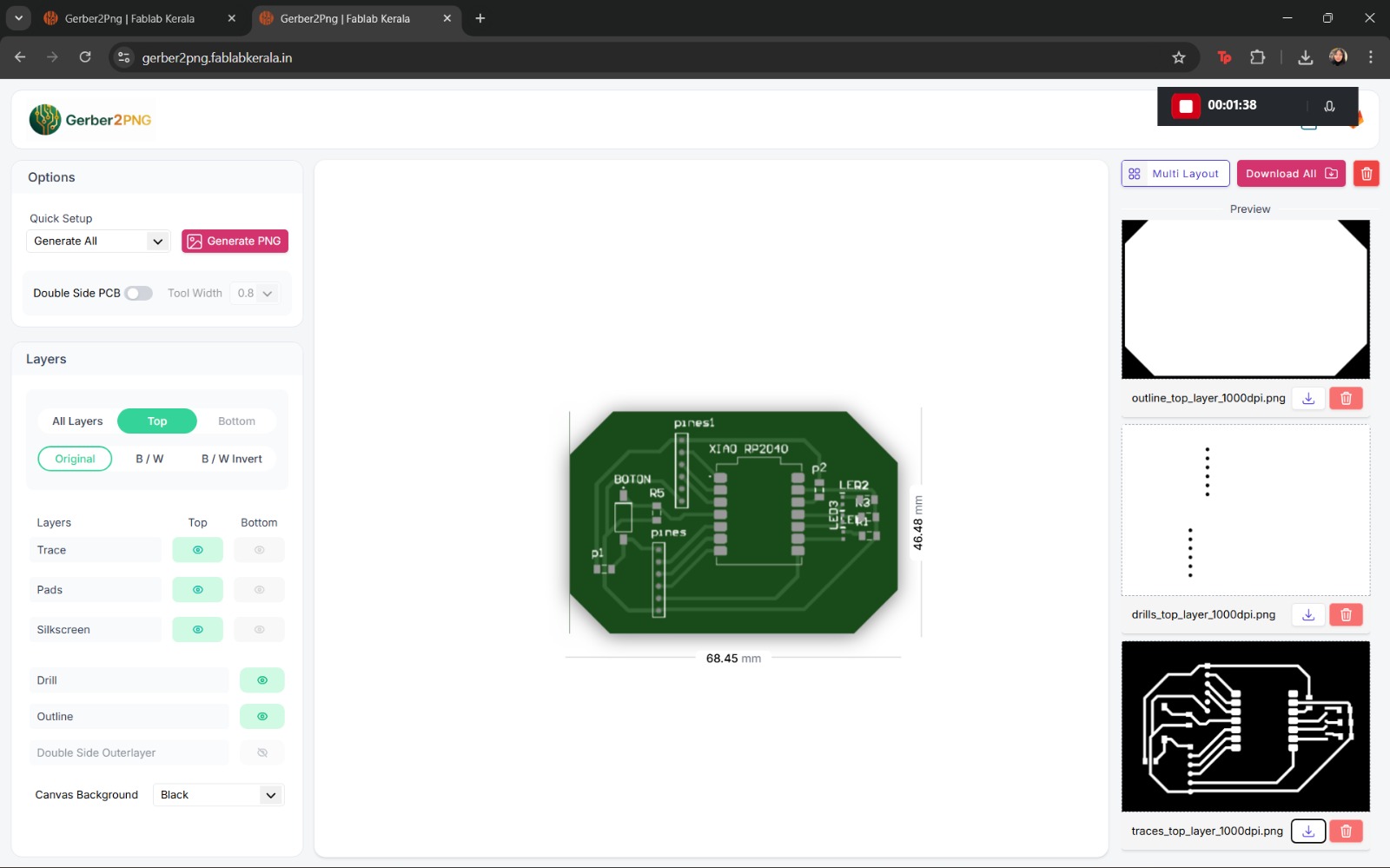Download the drills_top_layer_1000dpi.png file

[1308, 614]
